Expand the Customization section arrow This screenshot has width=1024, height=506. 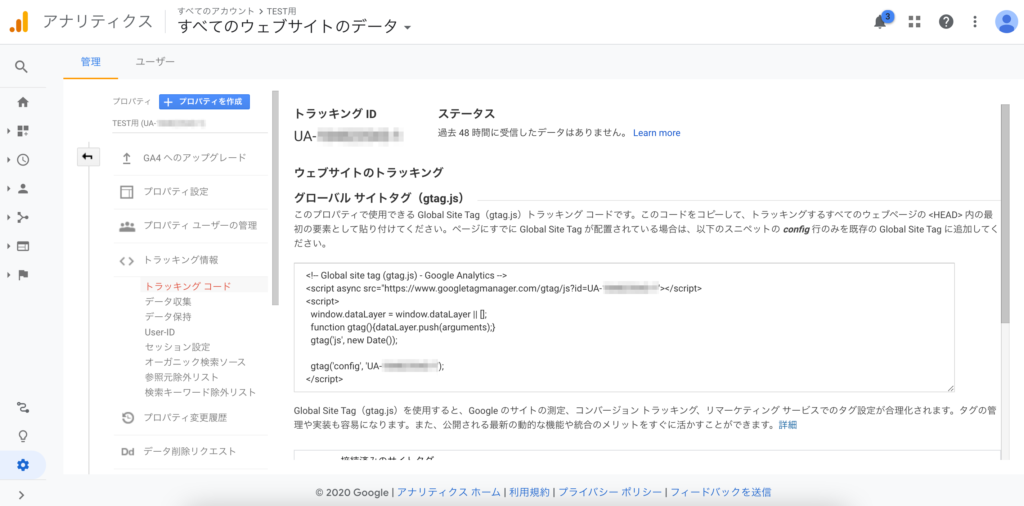(x=8, y=131)
